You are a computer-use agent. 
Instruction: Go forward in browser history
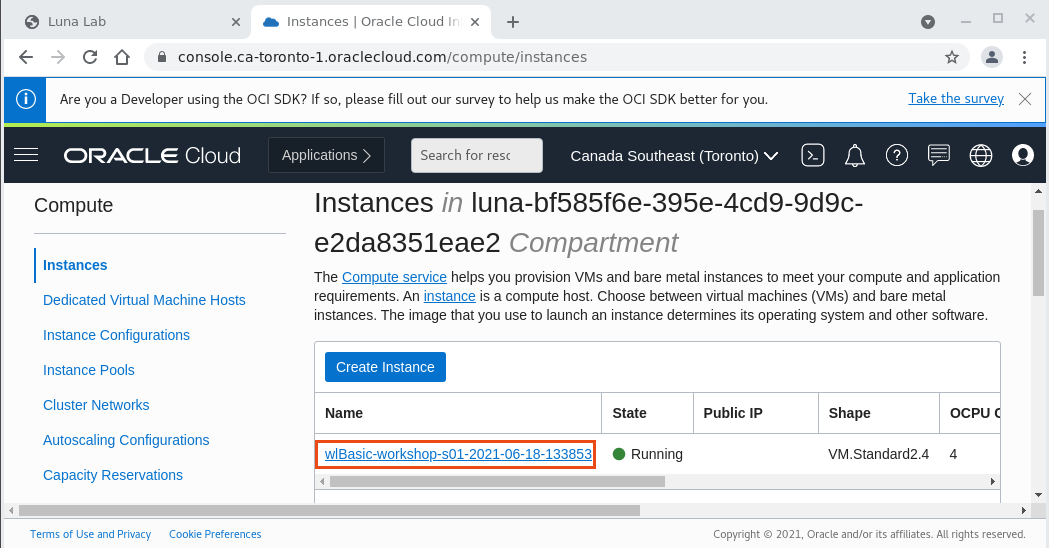coord(58,58)
